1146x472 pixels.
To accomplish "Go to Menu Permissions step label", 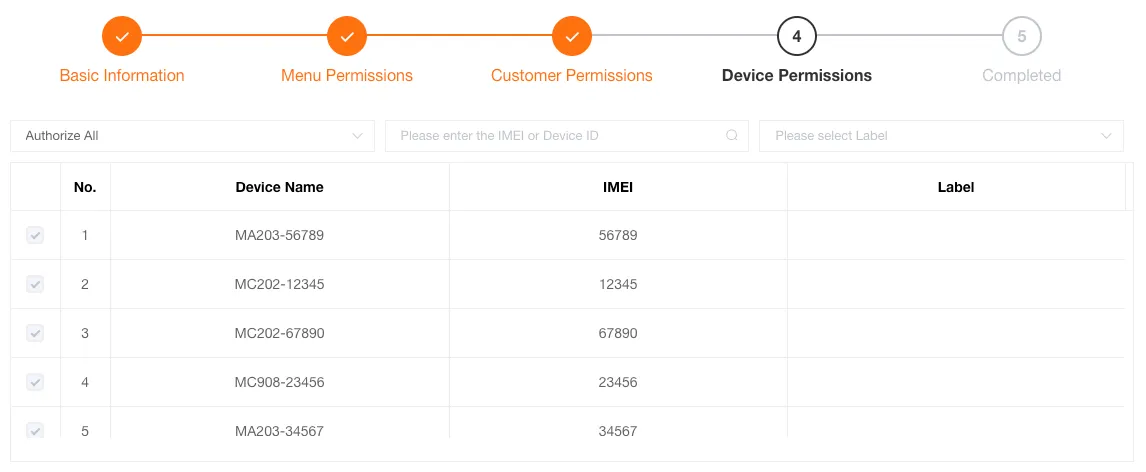I will (x=347, y=76).
